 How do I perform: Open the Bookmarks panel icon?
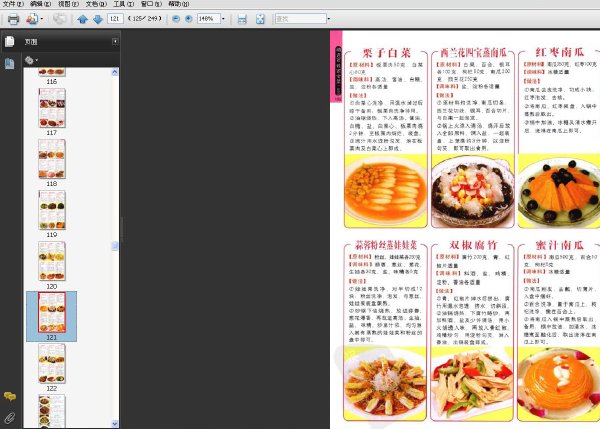point(10,64)
